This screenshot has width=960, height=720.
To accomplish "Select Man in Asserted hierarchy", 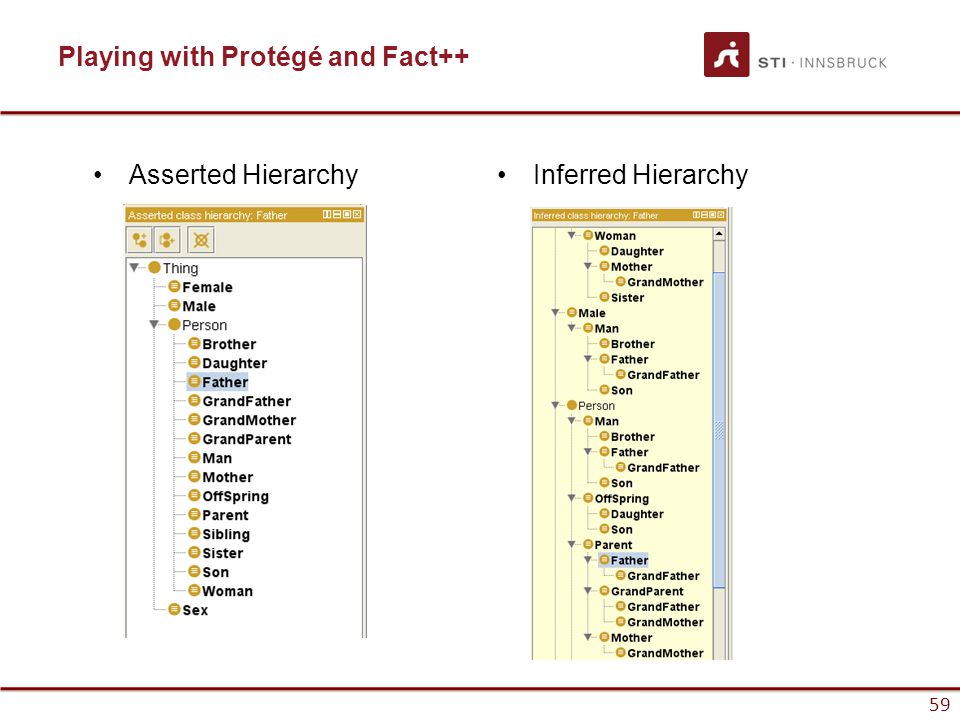I will 217,458.
